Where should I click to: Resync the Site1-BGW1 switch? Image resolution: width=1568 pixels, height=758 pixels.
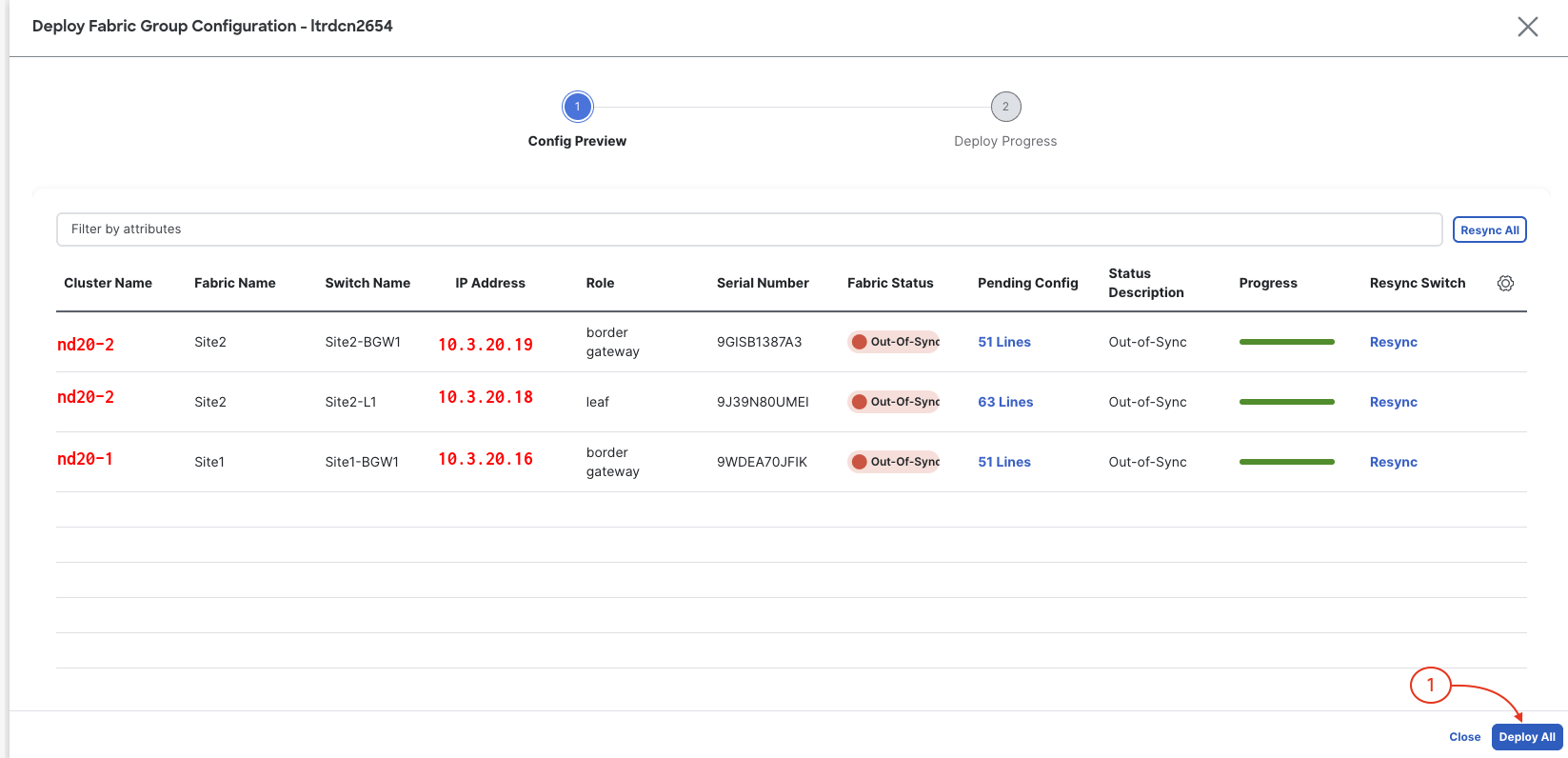(x=1393, y=462)
